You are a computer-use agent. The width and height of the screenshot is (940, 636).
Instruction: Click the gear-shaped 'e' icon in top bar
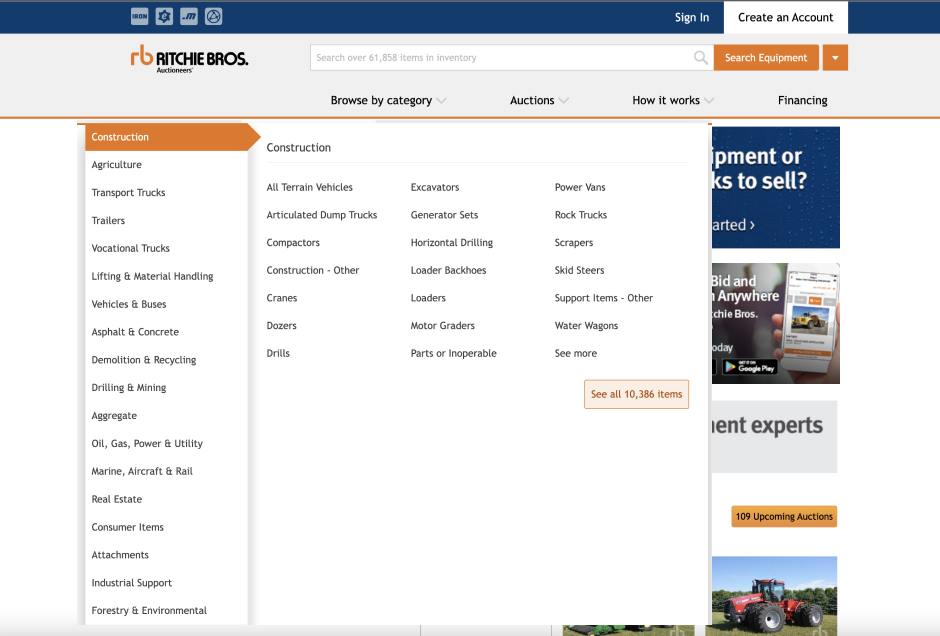tap(164, 16)
